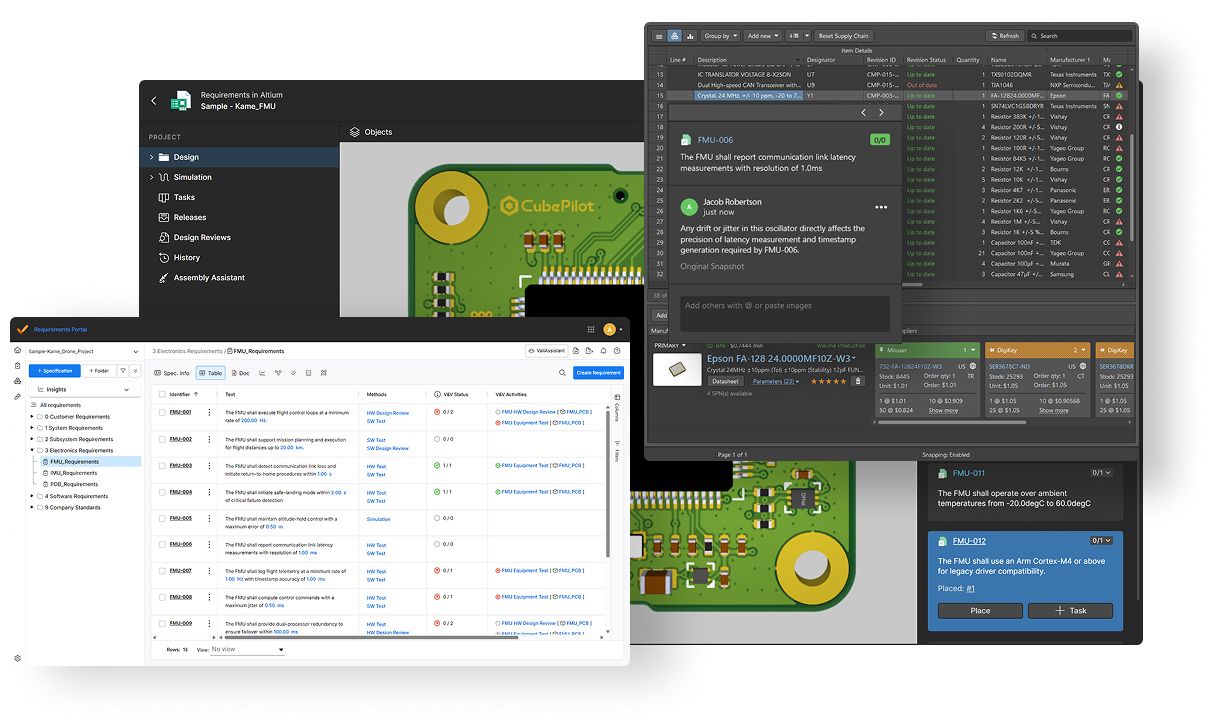The height and width of the screenshot is (726, 1209).
Task: Tick the checkbox for requirement FMU-006
Action: click(161, 544)
